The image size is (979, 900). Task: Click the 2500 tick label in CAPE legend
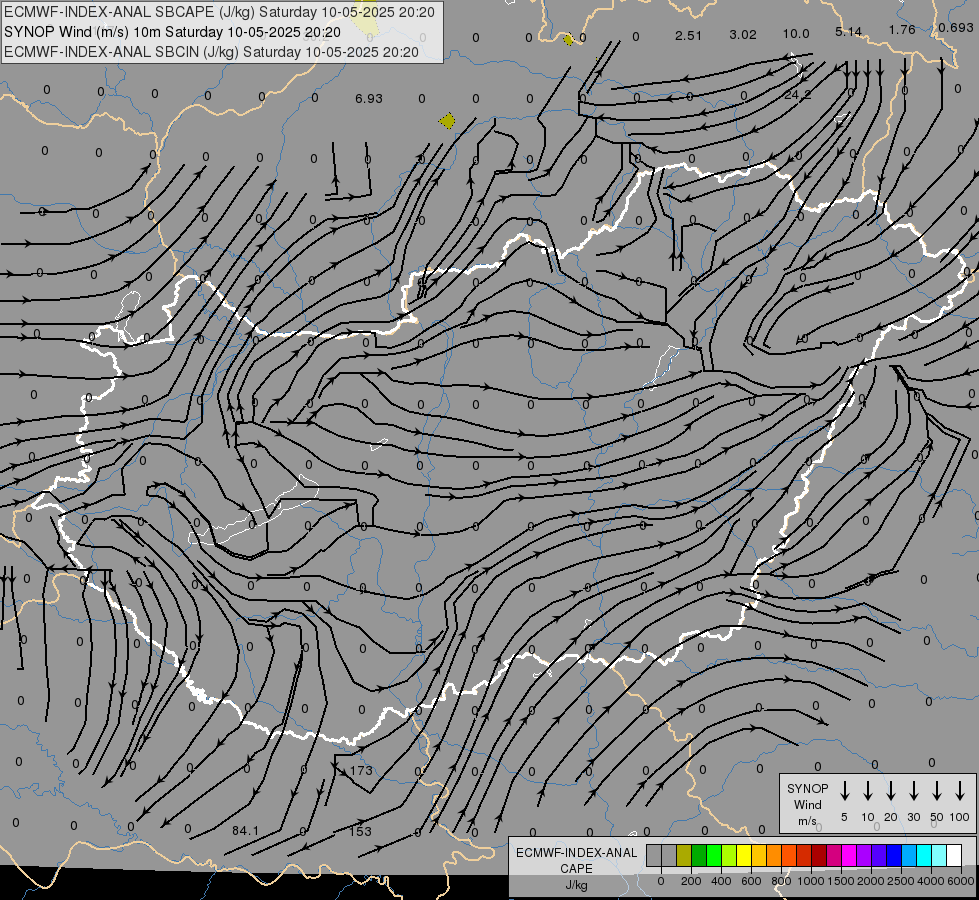901,881
